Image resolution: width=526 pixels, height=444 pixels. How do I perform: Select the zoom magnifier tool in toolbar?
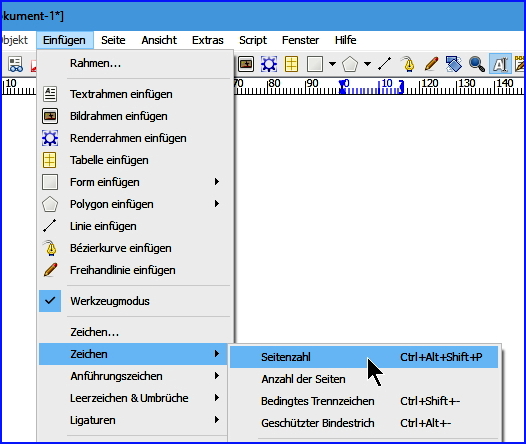pos(477,64)
